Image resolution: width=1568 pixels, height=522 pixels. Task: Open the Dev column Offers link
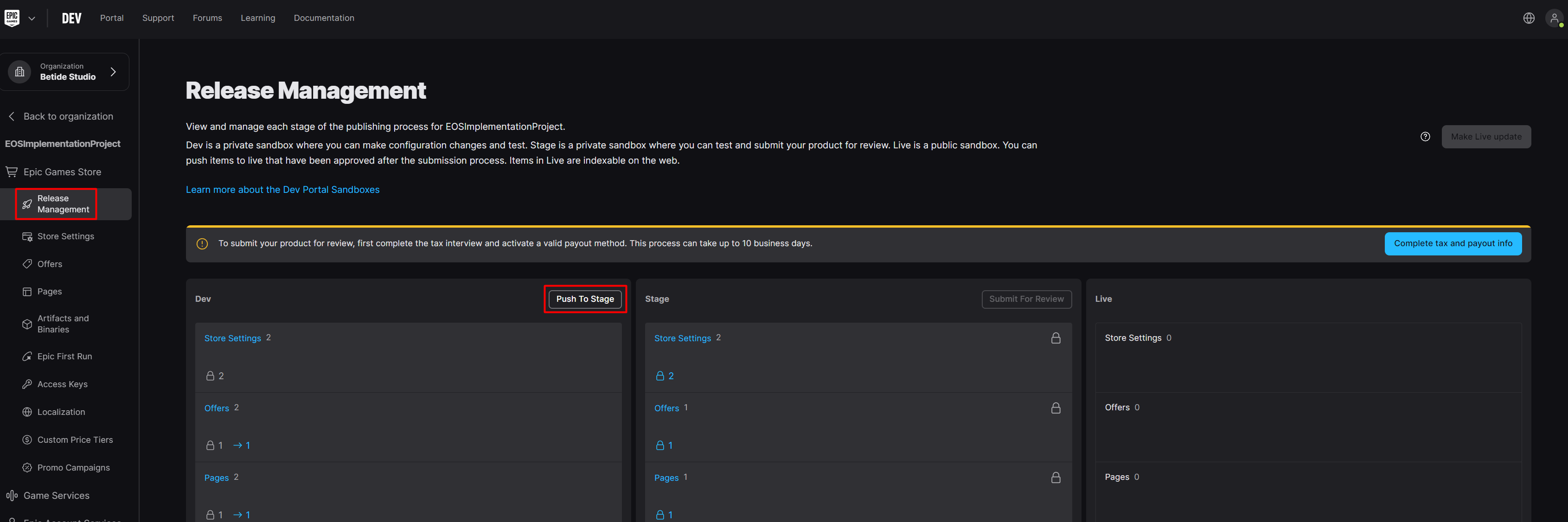(x=216, y=408)
